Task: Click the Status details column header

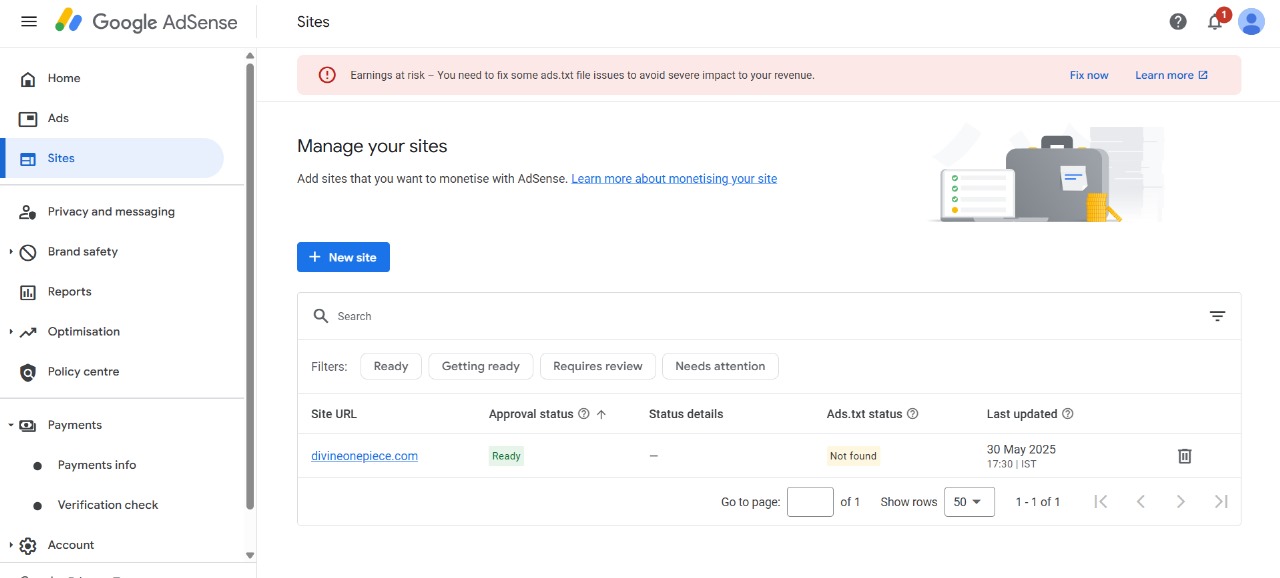Action: (686, 414)
